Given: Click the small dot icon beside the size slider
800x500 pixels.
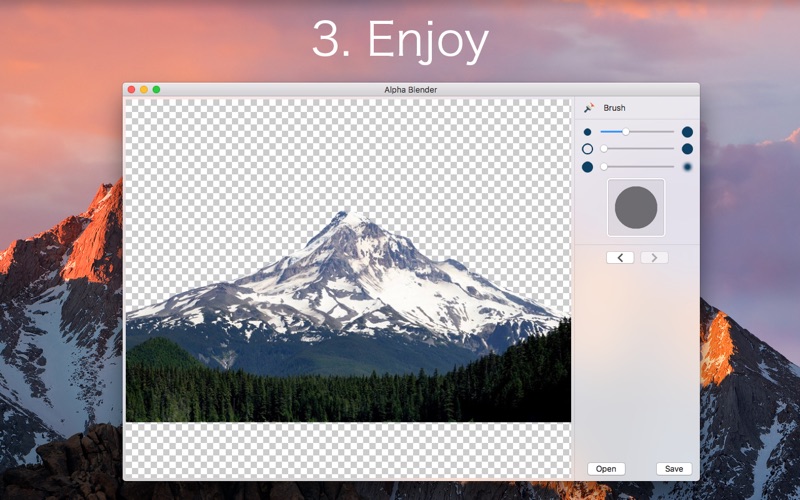Looking at the screenshot, I should [x=587, y=132].
